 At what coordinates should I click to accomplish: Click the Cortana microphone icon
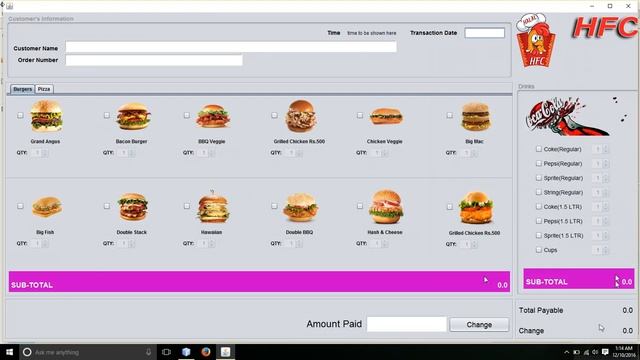(149, 352)
